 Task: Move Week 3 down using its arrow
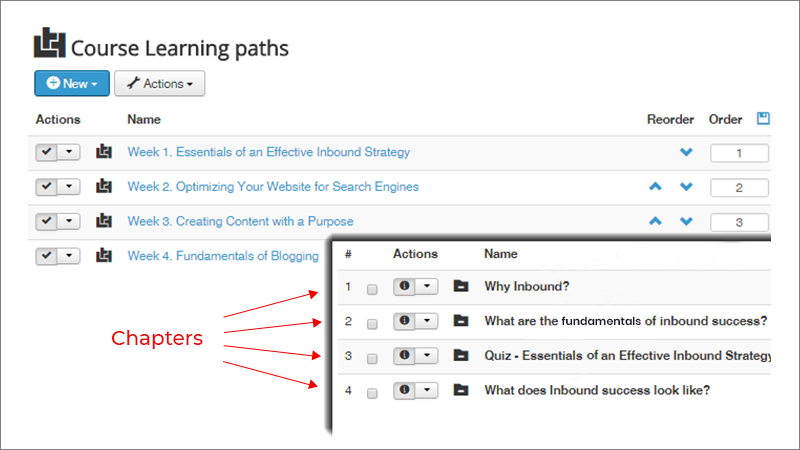tap(686, 221)
